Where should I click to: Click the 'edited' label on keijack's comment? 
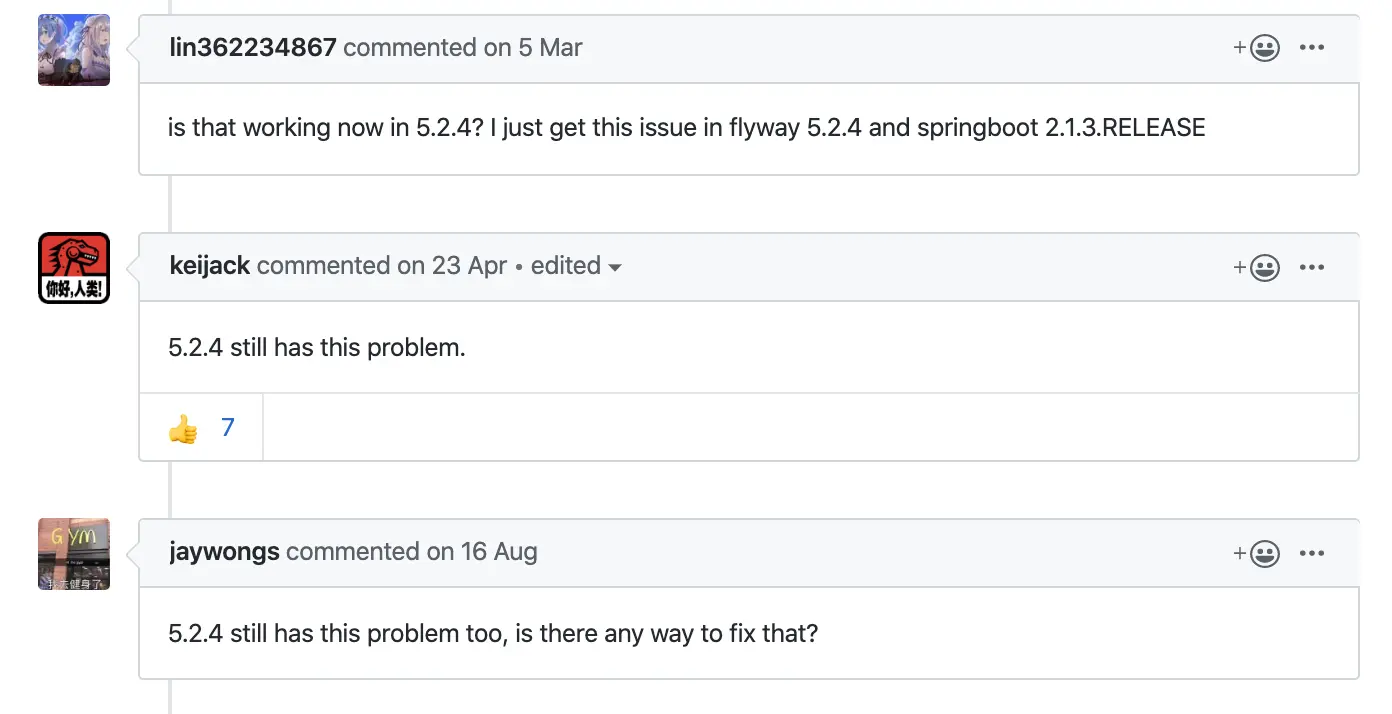pyautogui.click(x=565, y=265)
